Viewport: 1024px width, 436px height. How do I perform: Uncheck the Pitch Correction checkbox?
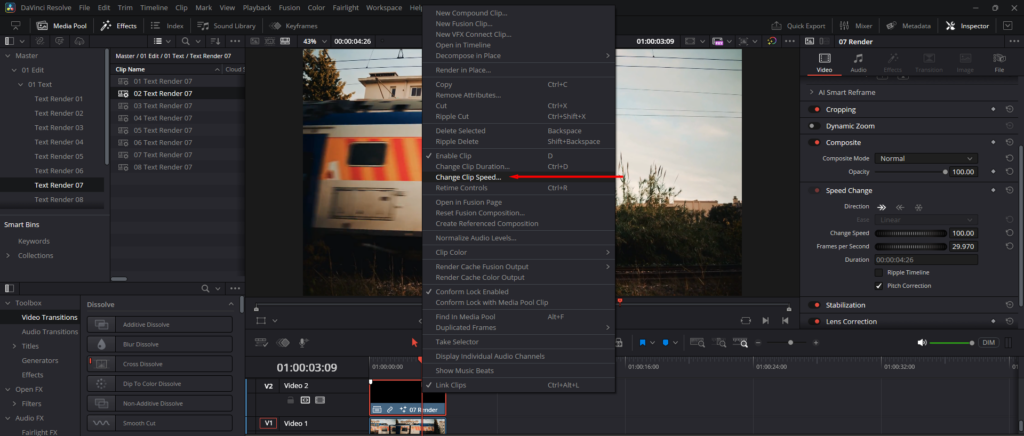(x=878, y=286)
